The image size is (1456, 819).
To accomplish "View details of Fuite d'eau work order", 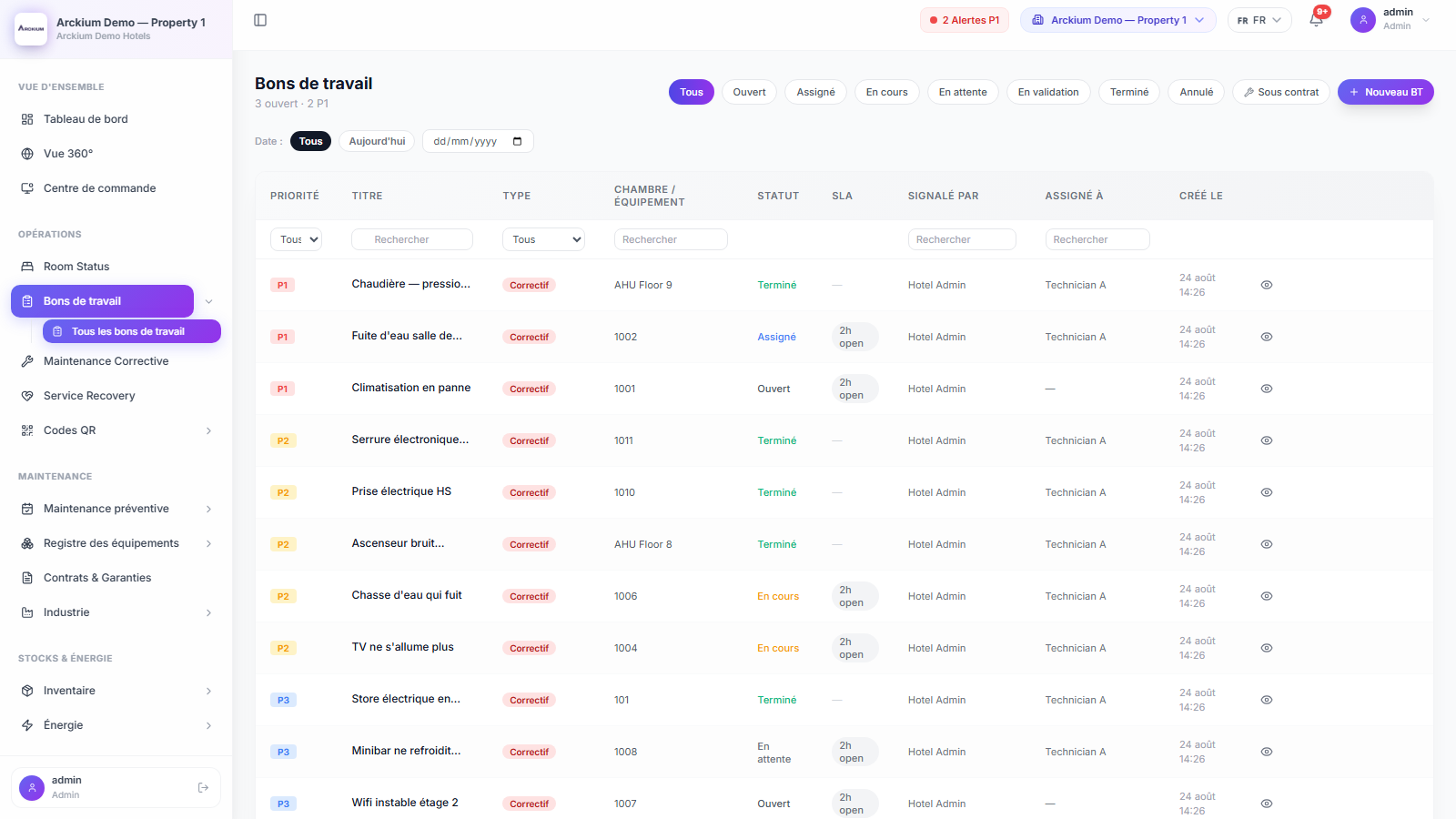I will (x=1267, y=337).
